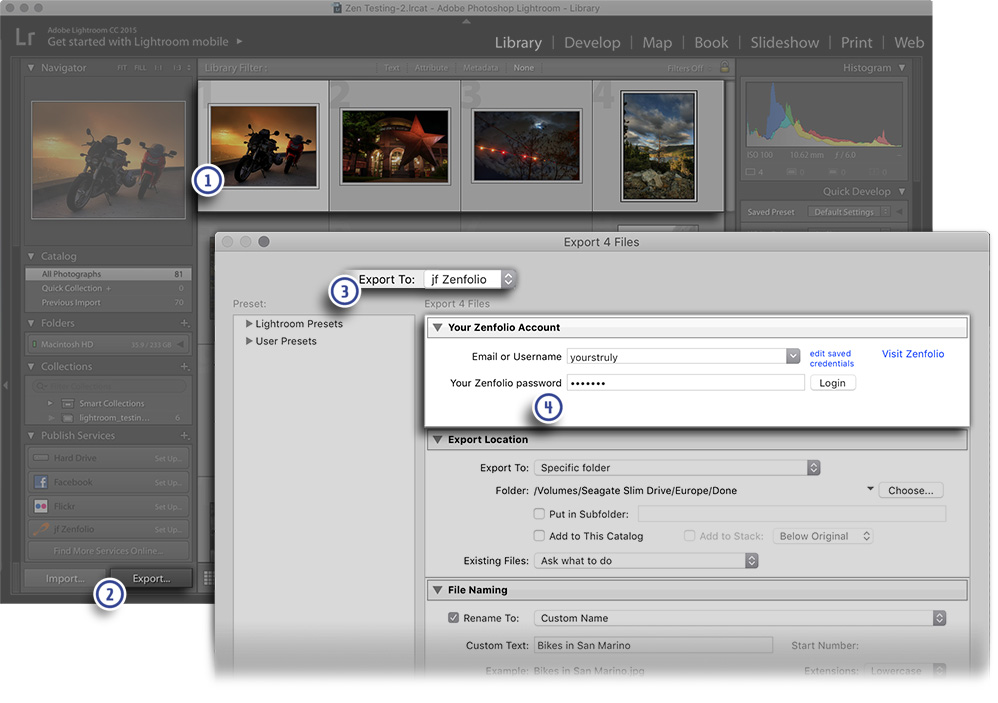
Task: Choose the Metadata library filter
Action: pyautogui.click(x=481, y=67)
